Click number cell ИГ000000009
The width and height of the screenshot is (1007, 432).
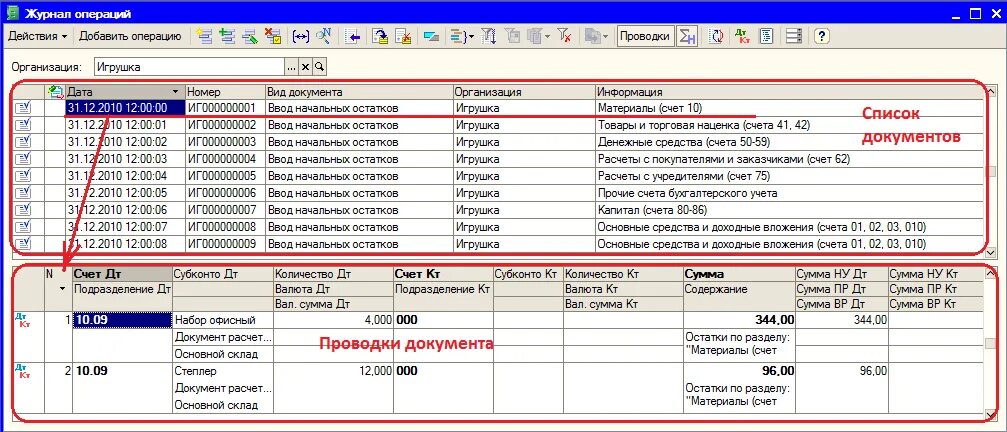point(225,244)
